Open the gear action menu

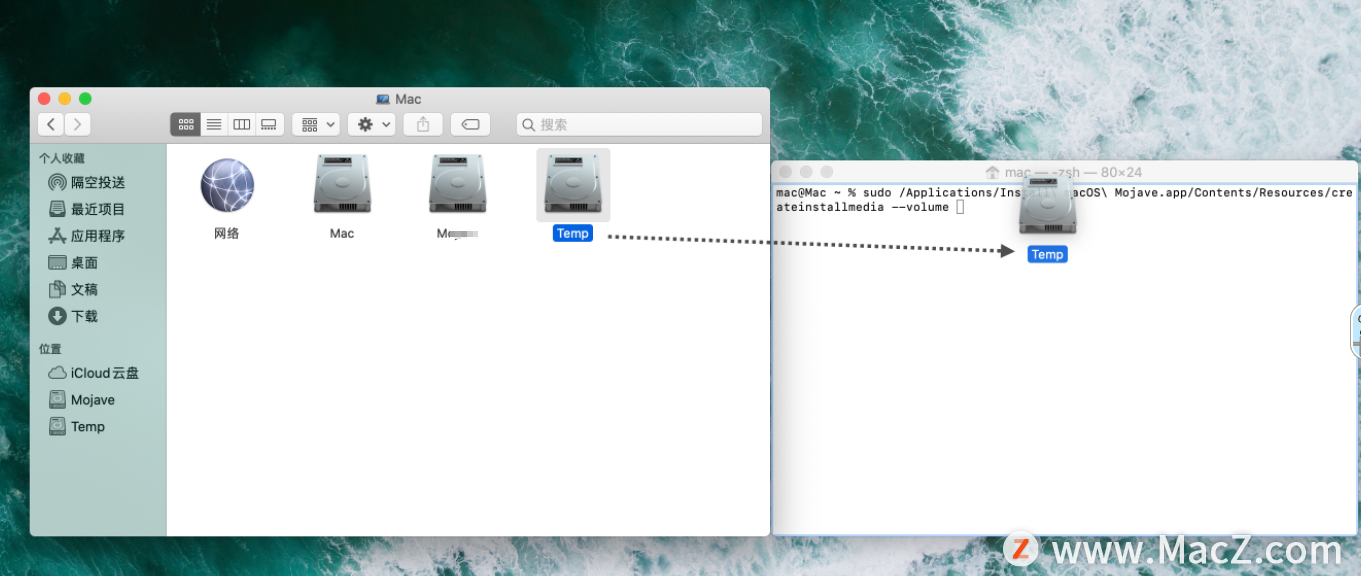tap(371, 124)
